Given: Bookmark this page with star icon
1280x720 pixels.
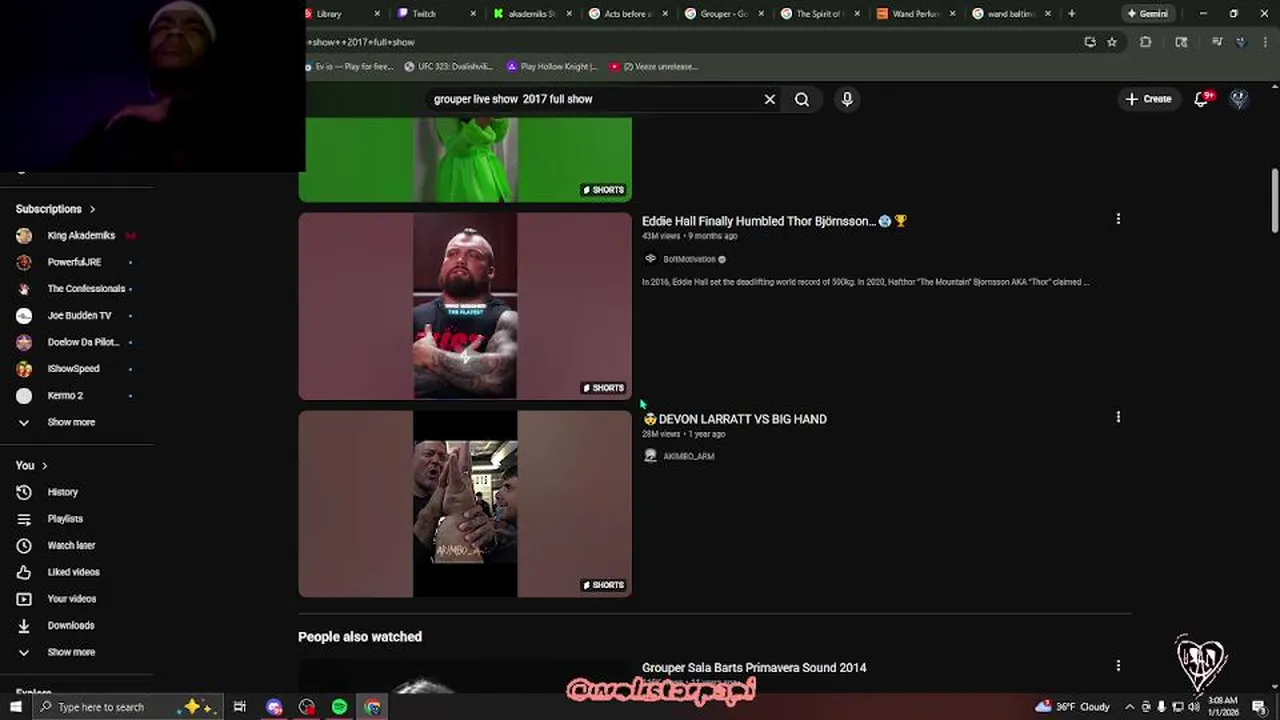Looking at the screenshot, I should click(x=1112, y=42).
